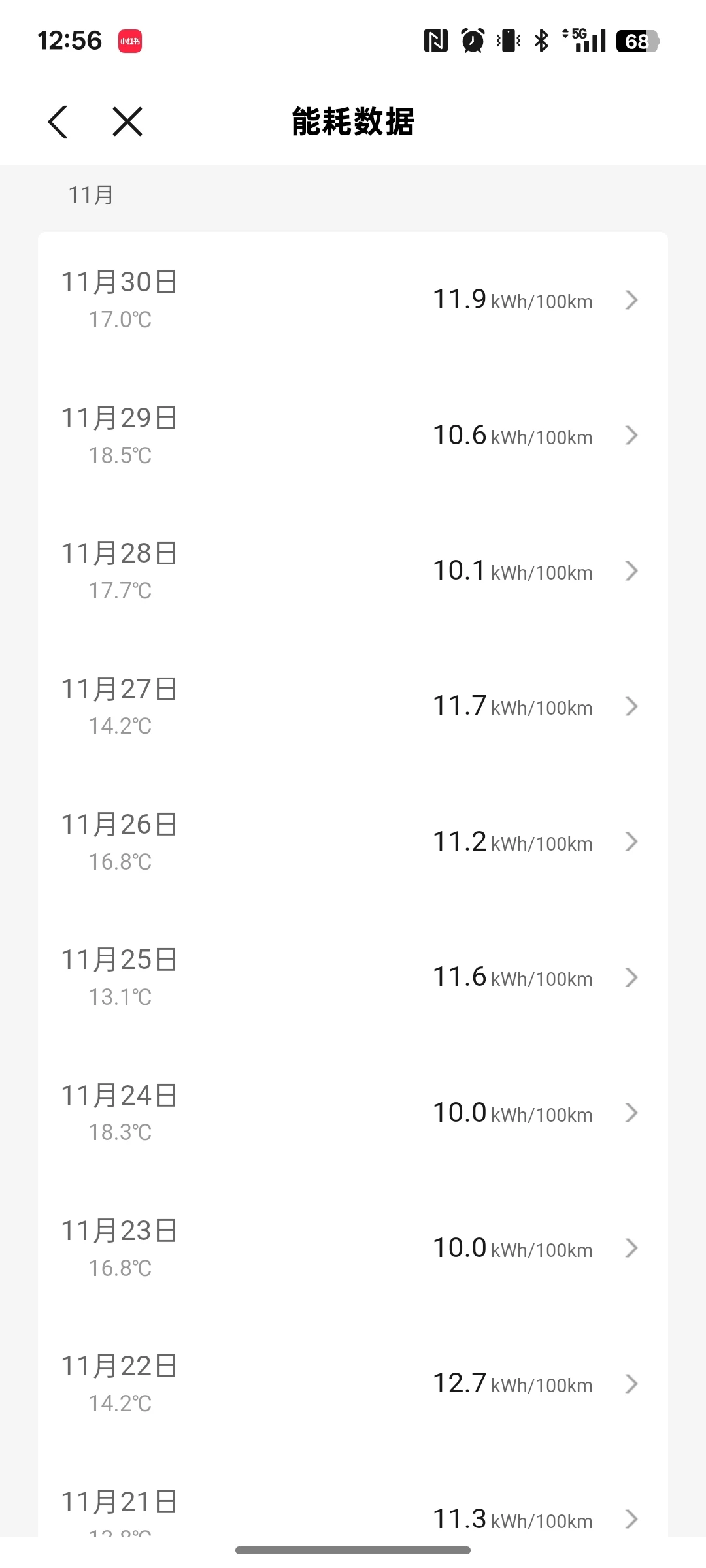Screen dimensions: 706x1568
Task: Open the 11月24日 entry chevron
Action: [631, 1113]
